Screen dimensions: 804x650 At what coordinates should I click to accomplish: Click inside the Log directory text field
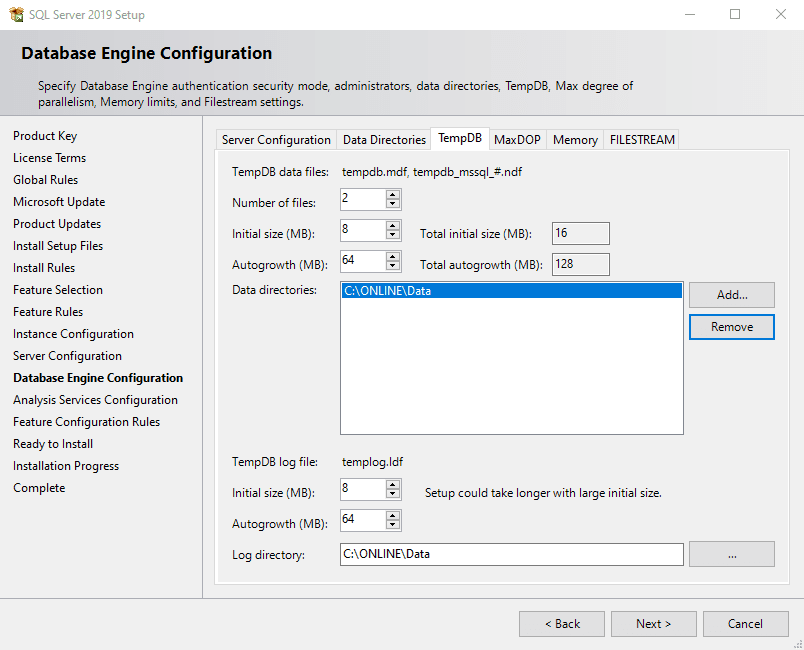511,554
